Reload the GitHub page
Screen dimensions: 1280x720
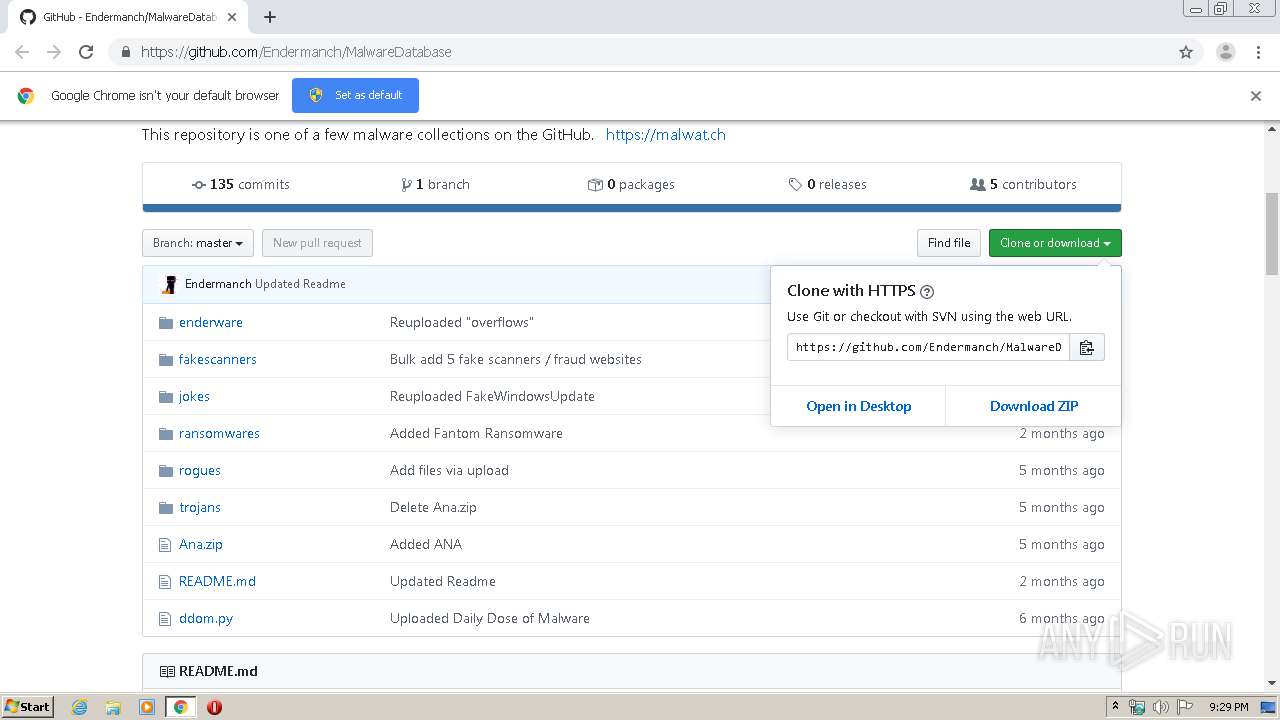pos(86,52)
